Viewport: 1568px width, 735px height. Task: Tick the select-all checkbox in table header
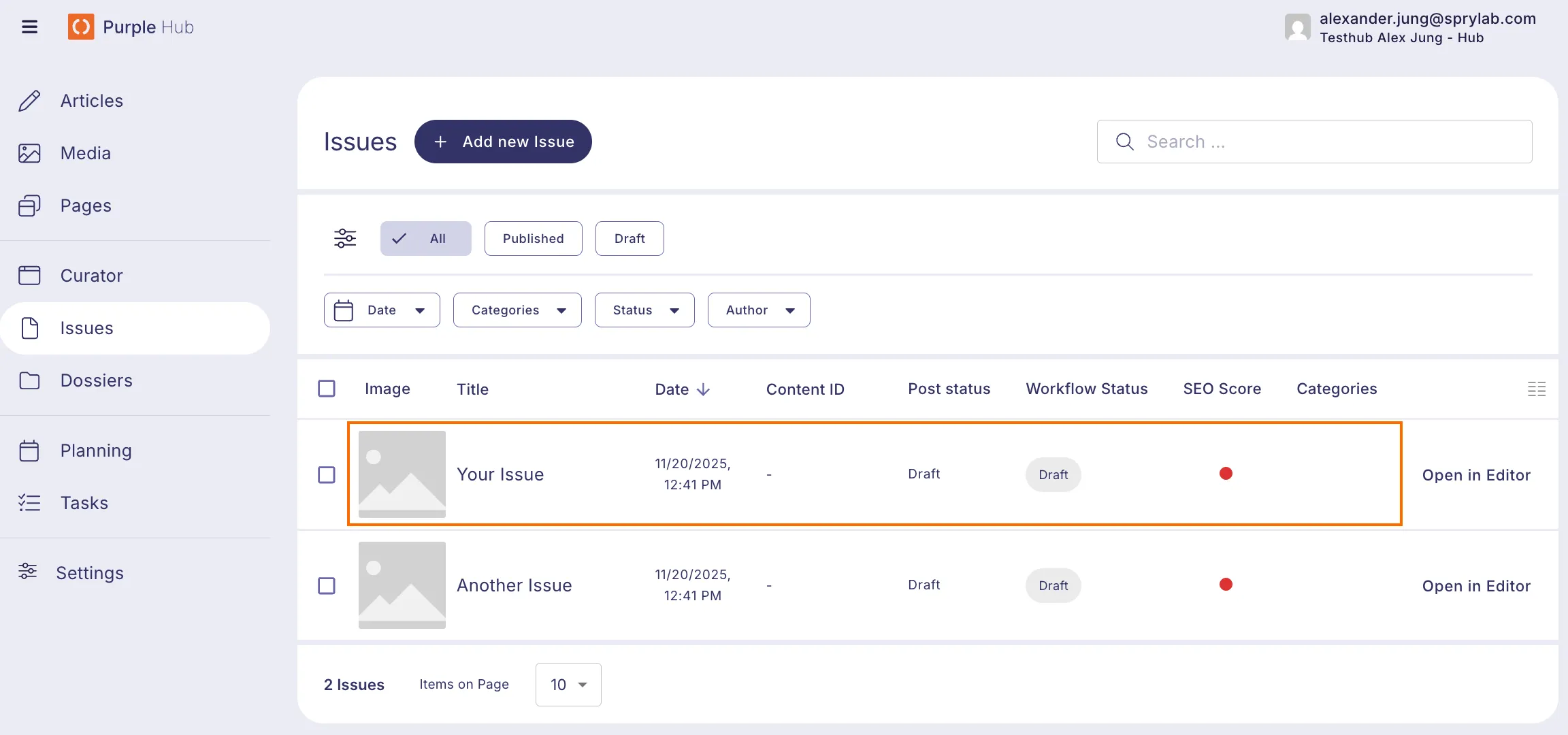[327, 389]
